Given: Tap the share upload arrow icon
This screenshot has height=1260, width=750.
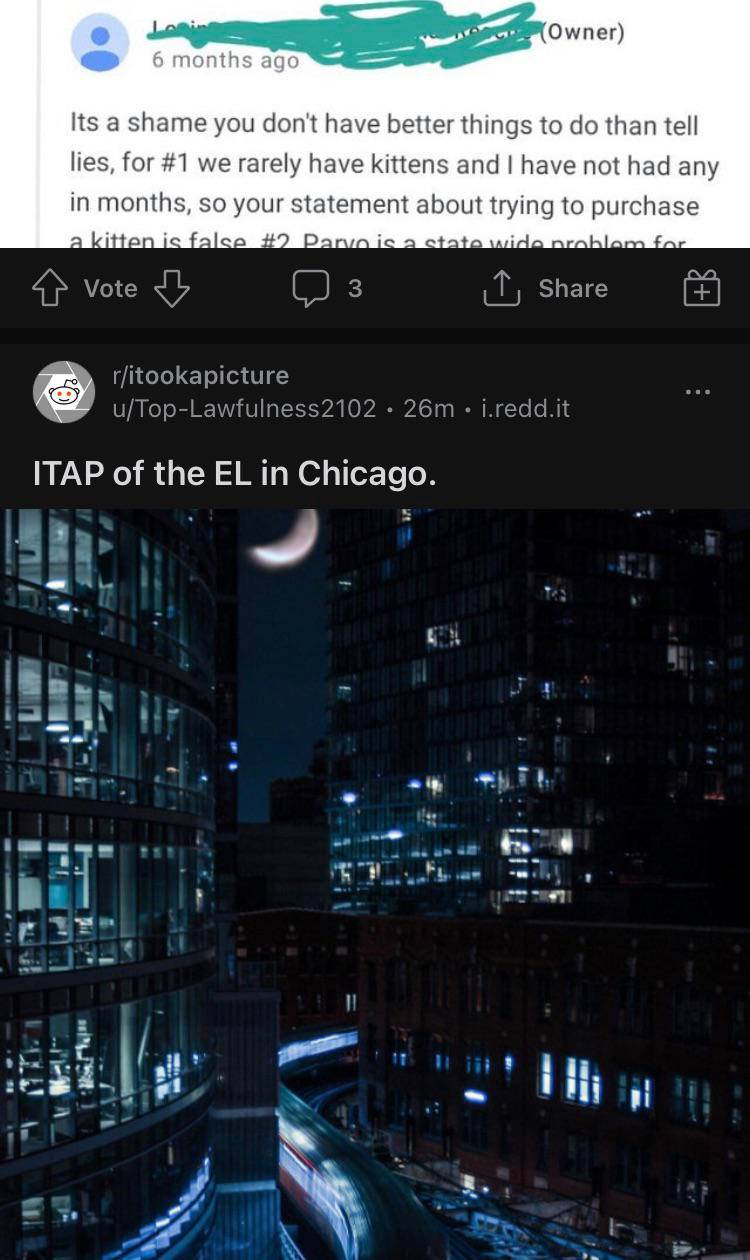Looking at the screenshot, I should pyautogui.click(x=500, y=289).
